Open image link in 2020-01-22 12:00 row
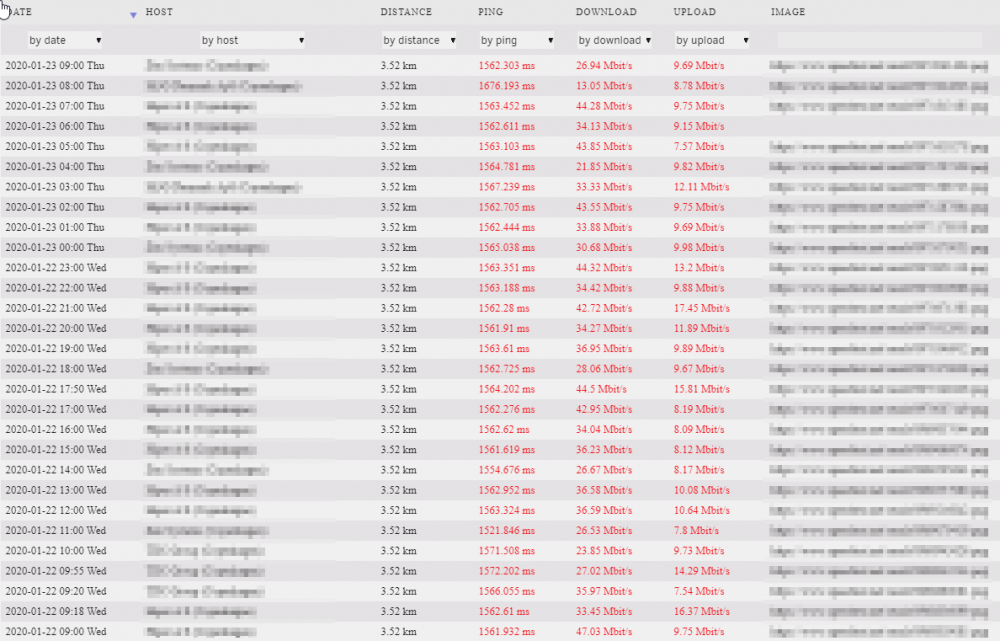 [879, 510]
